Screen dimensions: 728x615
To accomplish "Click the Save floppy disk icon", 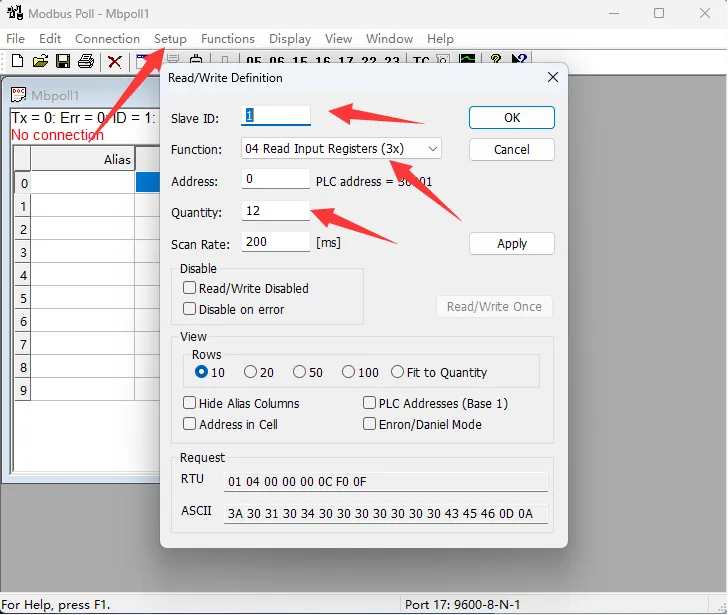I will pyautogui.click(x=63, y=61).
